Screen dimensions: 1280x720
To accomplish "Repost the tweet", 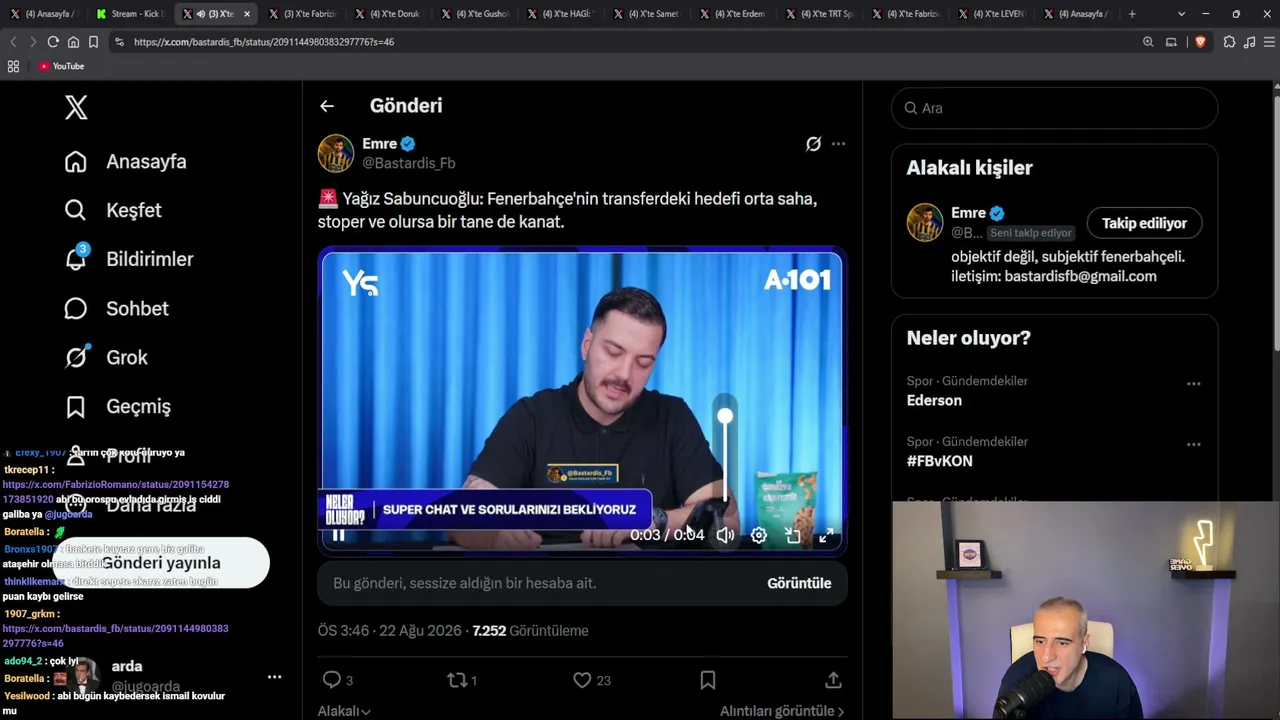I will tap(457, 680).
